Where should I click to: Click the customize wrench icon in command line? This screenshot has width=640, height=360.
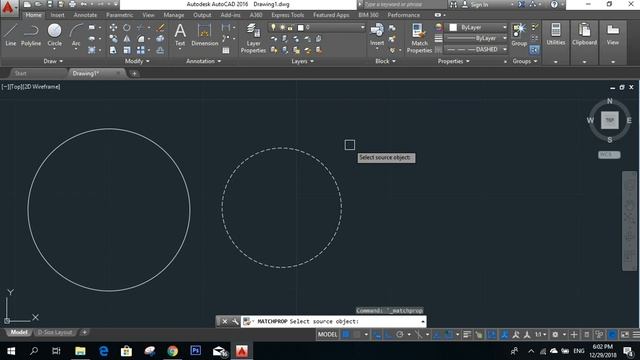(235, 322)
